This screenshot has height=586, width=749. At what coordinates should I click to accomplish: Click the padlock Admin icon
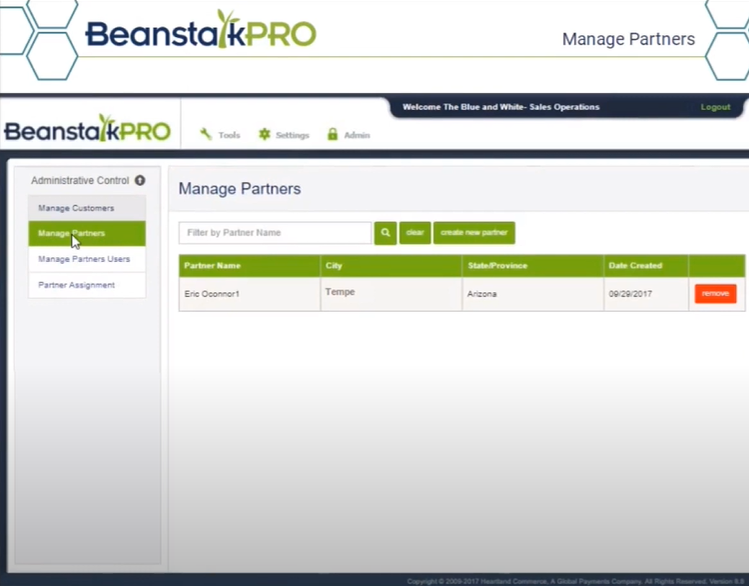pos(332,134)
